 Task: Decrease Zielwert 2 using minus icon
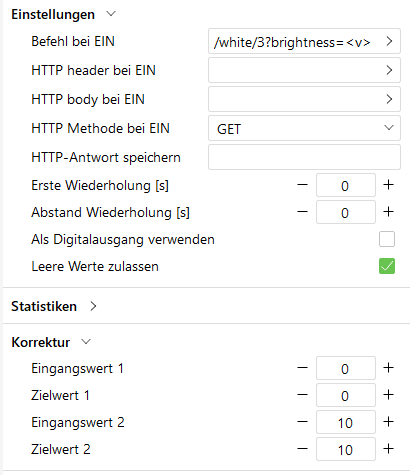[302, 449]
